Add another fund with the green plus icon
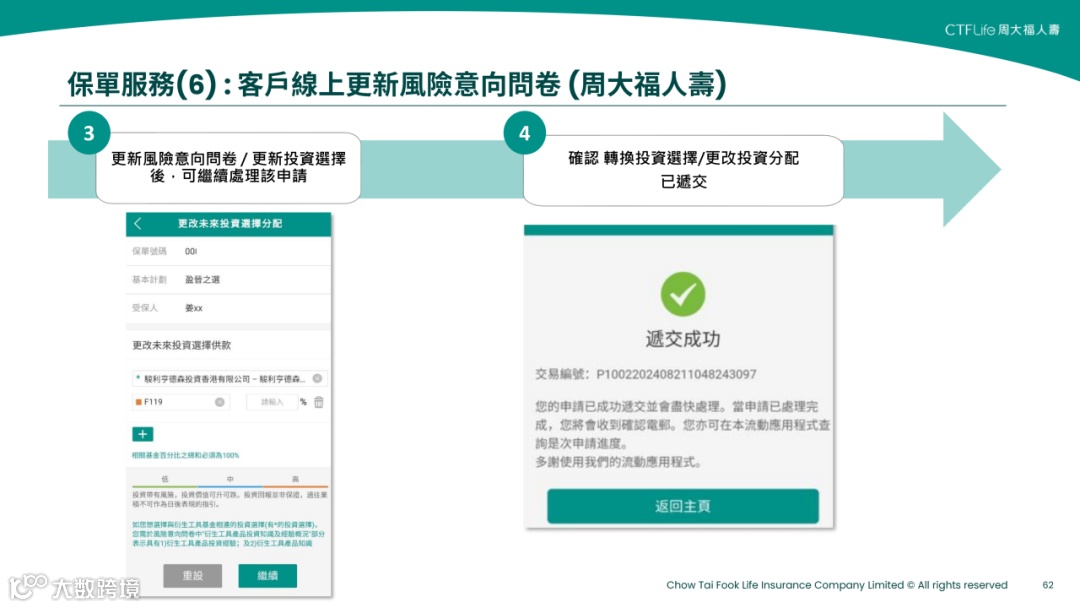This screenshot has width=1080, height=608. click(141, 435)
